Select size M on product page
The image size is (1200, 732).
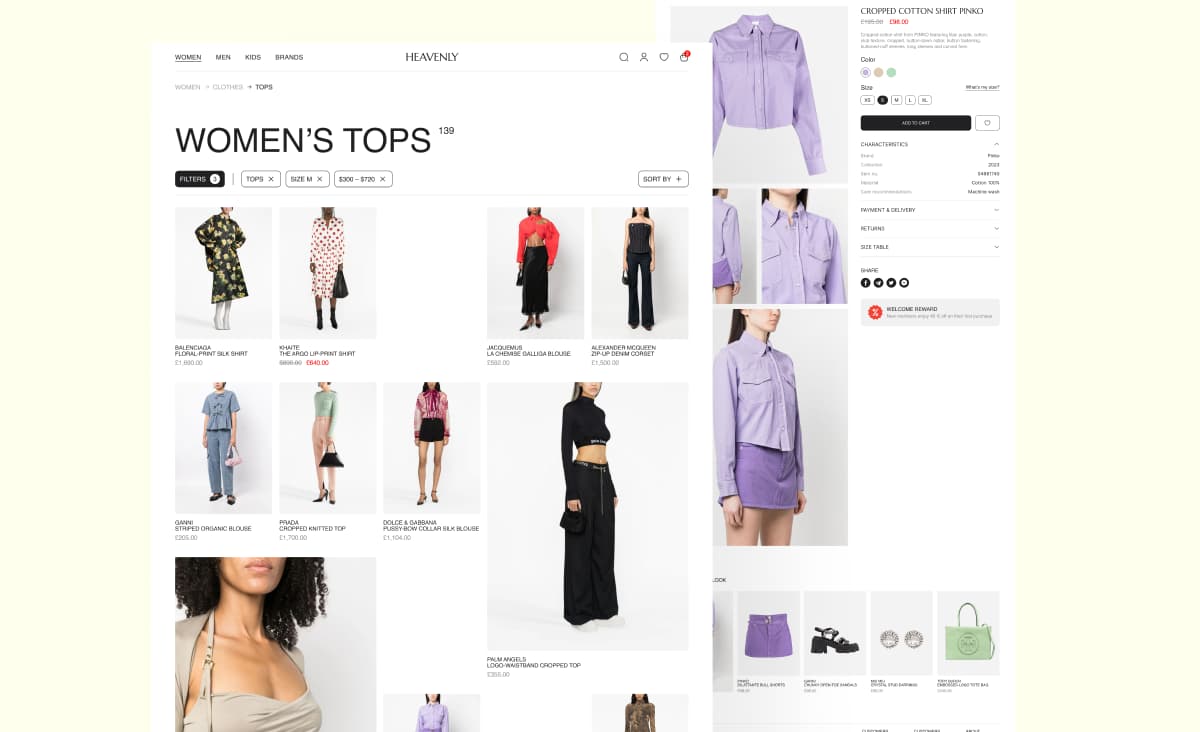pos(896,100)
